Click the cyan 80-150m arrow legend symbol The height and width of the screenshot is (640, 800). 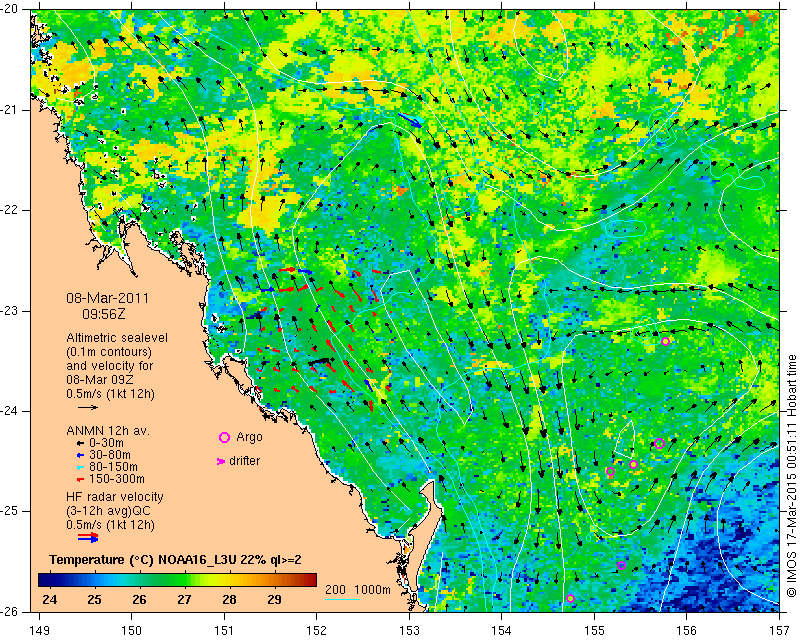coord(80,467)
